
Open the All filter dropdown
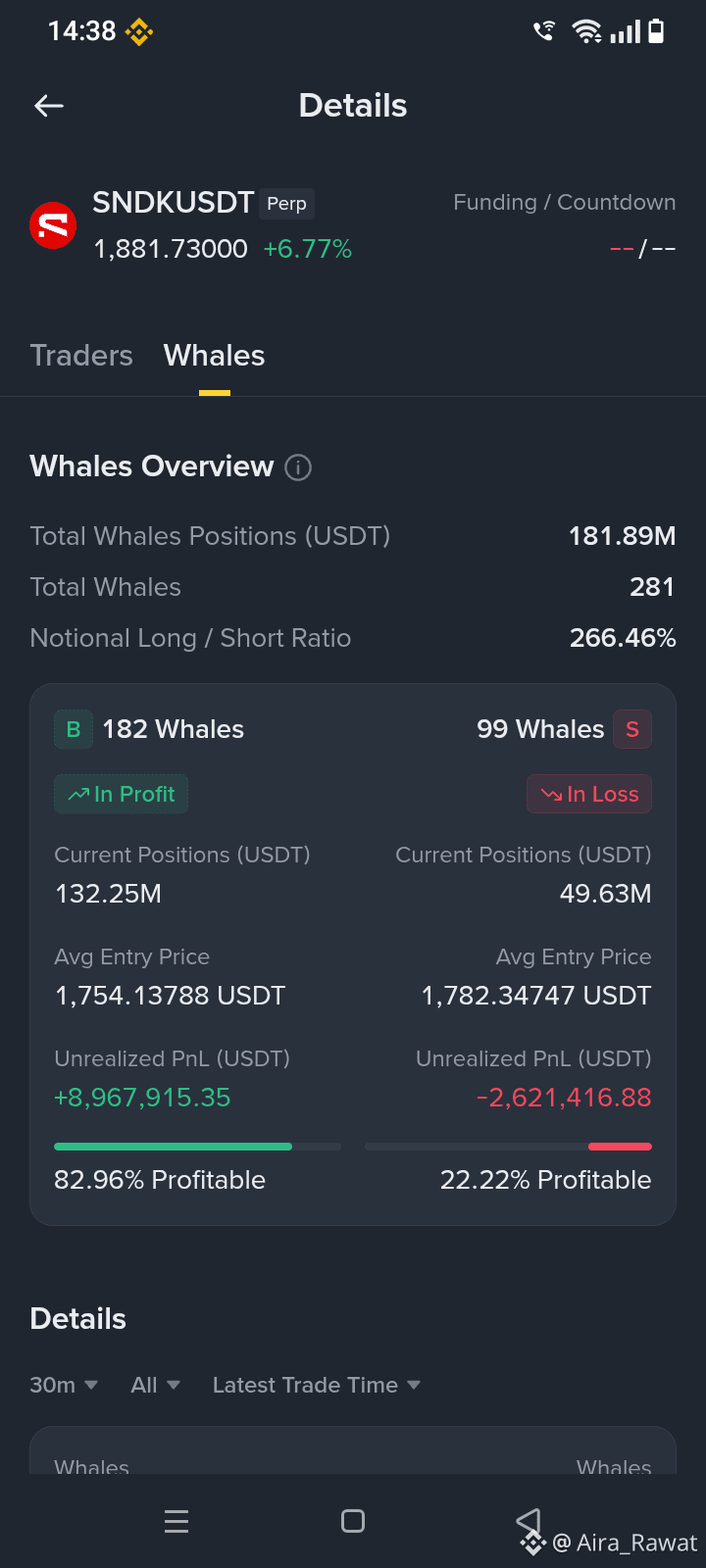pyautogui.click(x=155, y=1385)
